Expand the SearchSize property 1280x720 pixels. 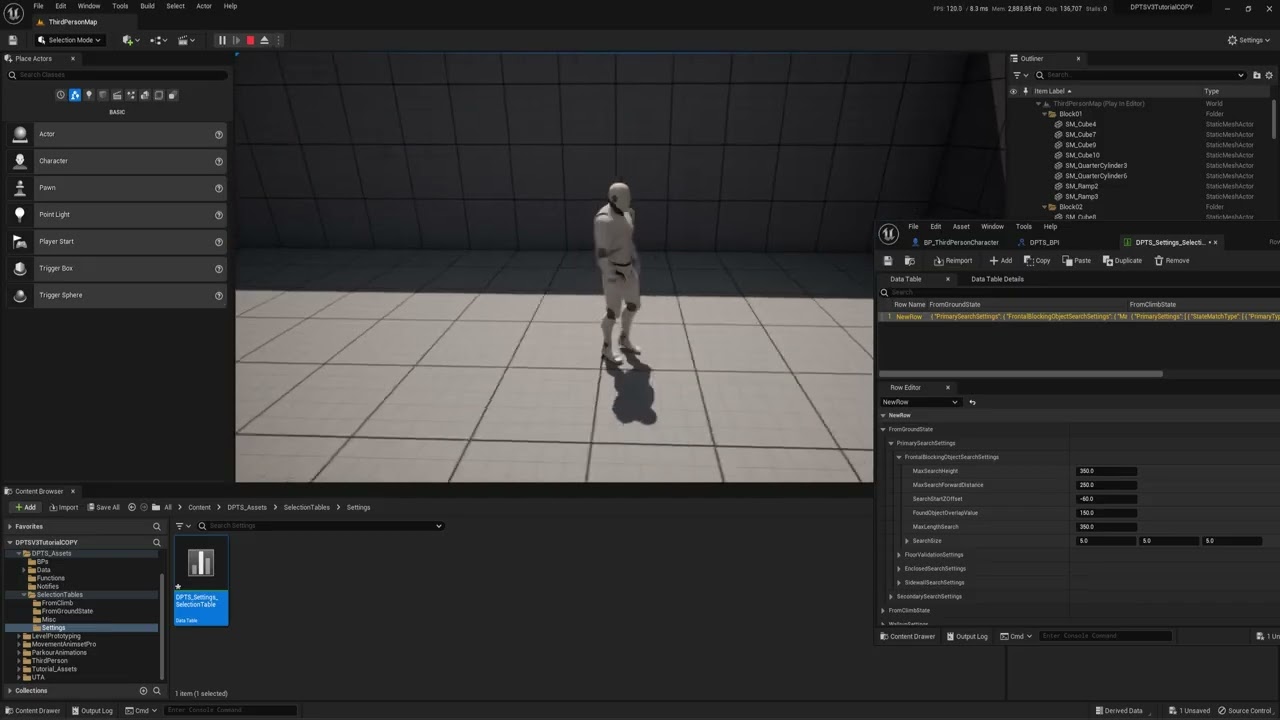[907, 541]
